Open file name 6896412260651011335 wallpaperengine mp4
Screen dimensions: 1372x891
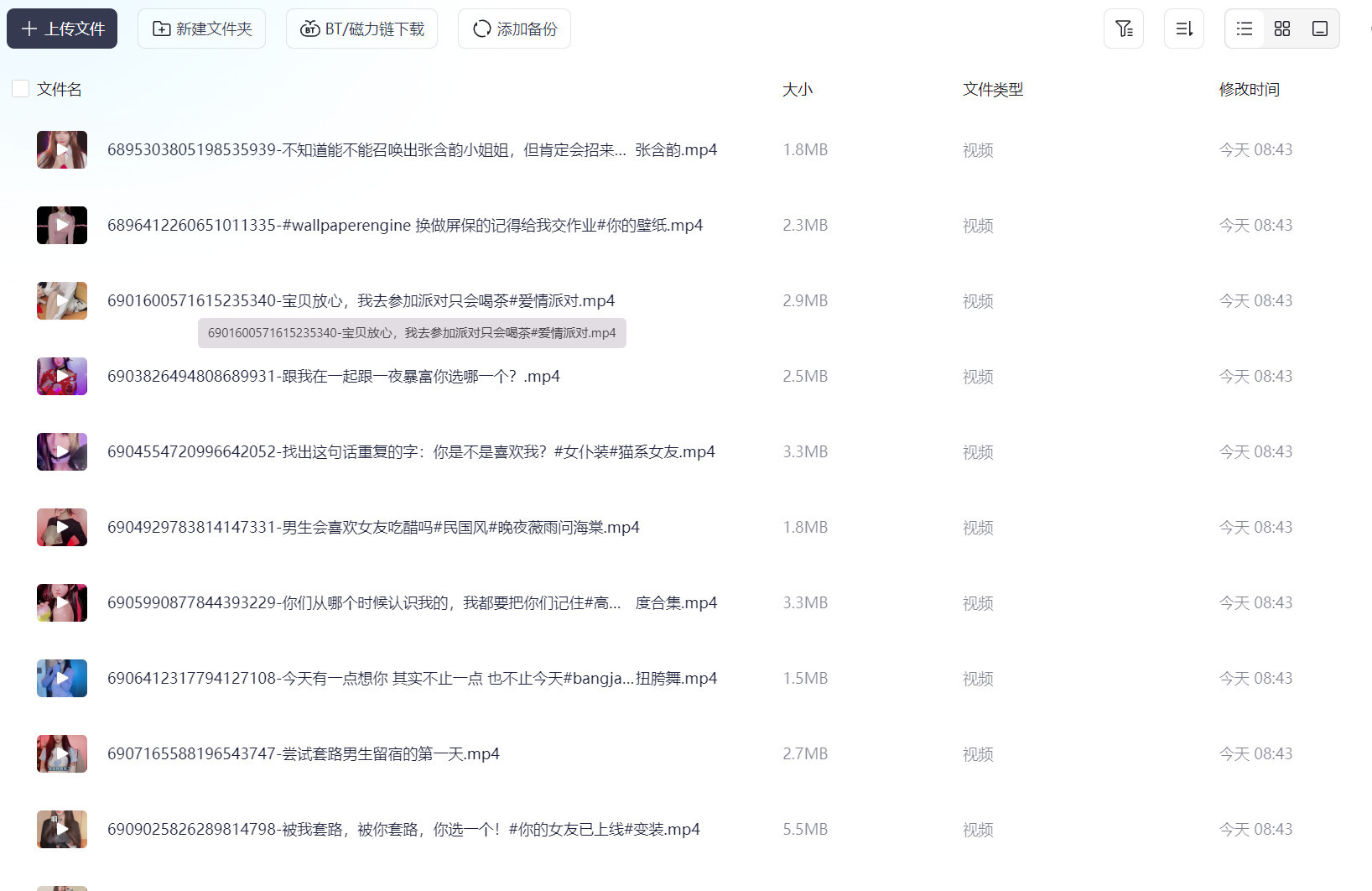[405, 225]
